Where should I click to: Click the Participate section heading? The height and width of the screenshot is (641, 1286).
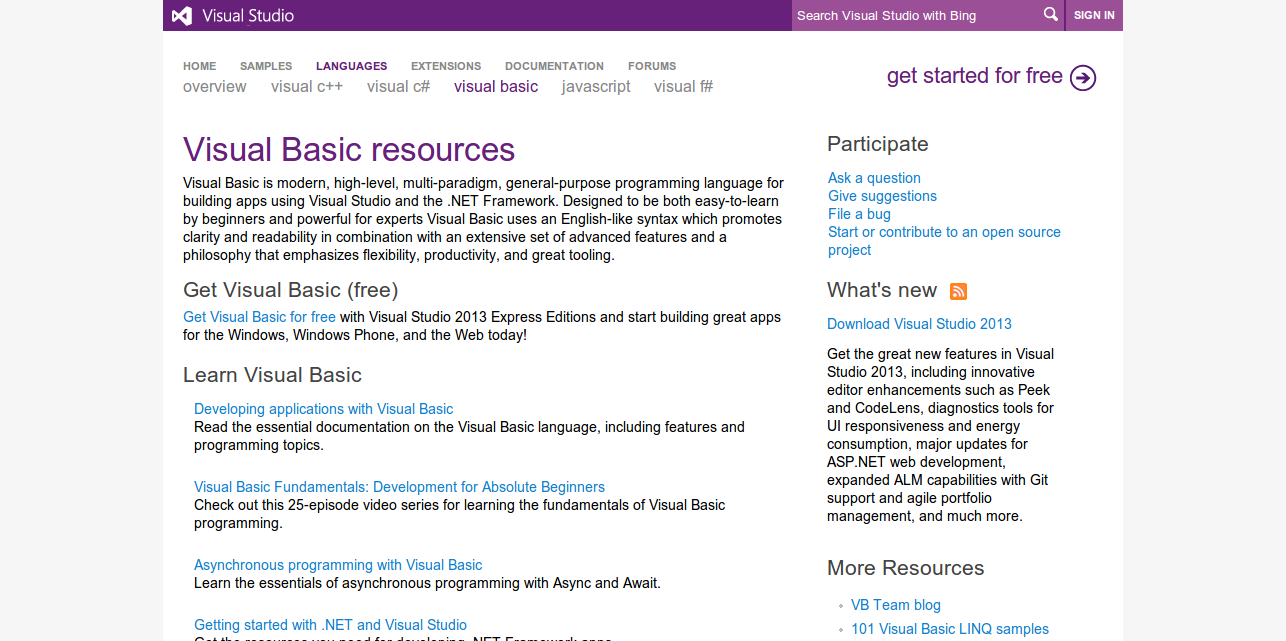[878, 144]
